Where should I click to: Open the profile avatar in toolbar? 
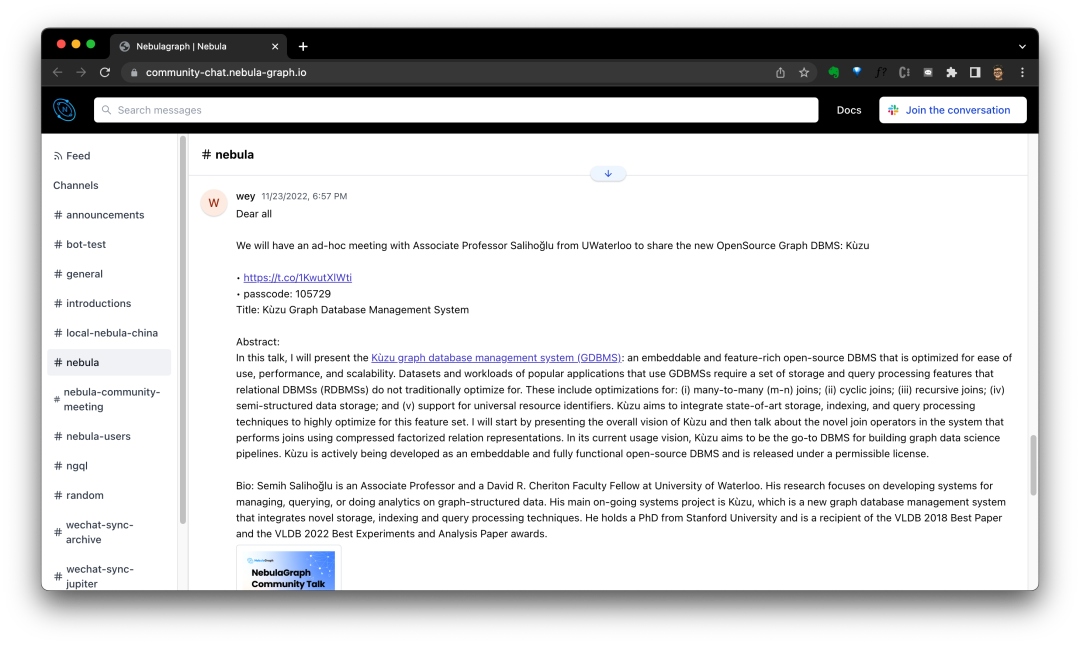tap(998, 72)
